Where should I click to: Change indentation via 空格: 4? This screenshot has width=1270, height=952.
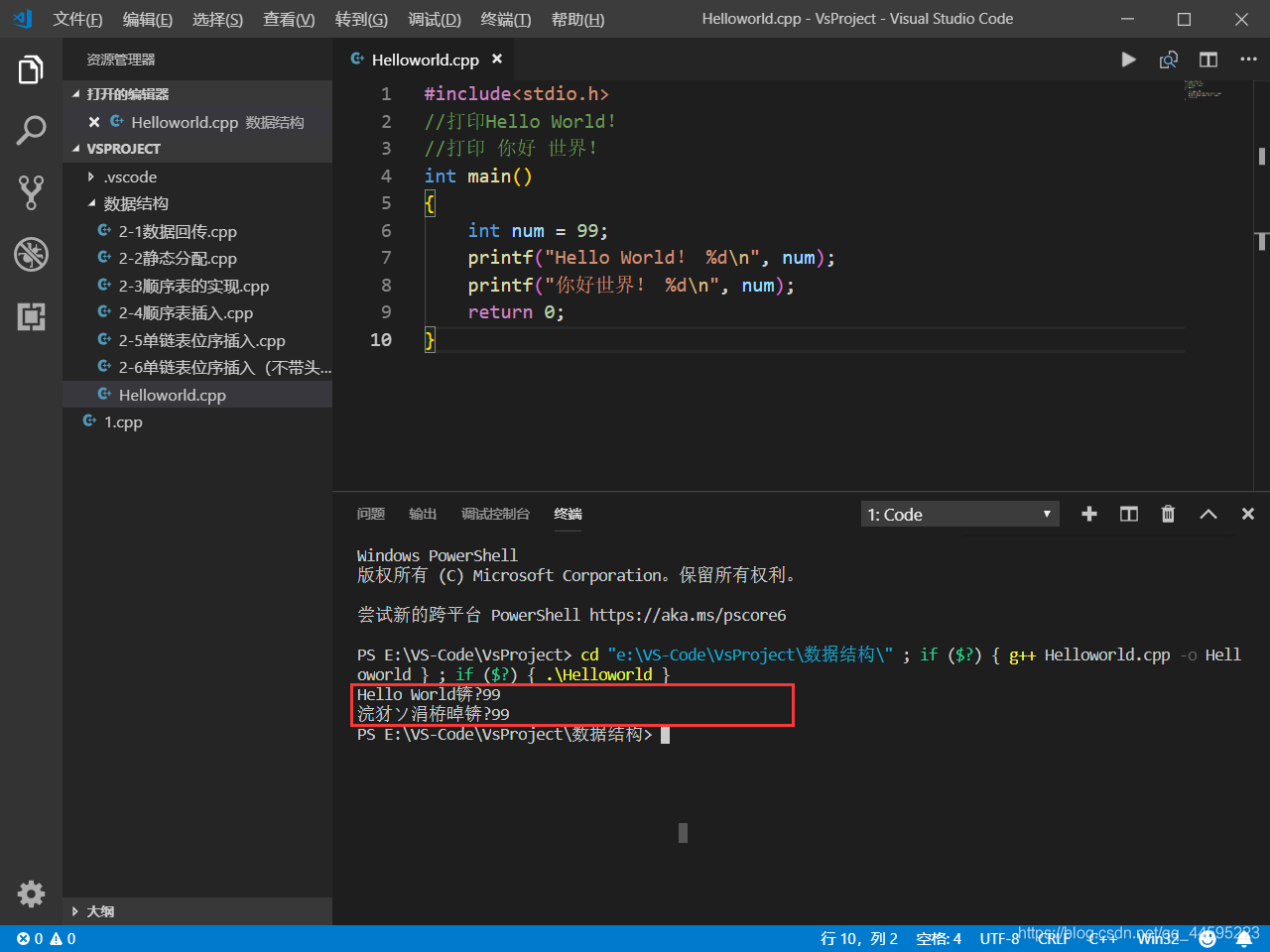939,939
